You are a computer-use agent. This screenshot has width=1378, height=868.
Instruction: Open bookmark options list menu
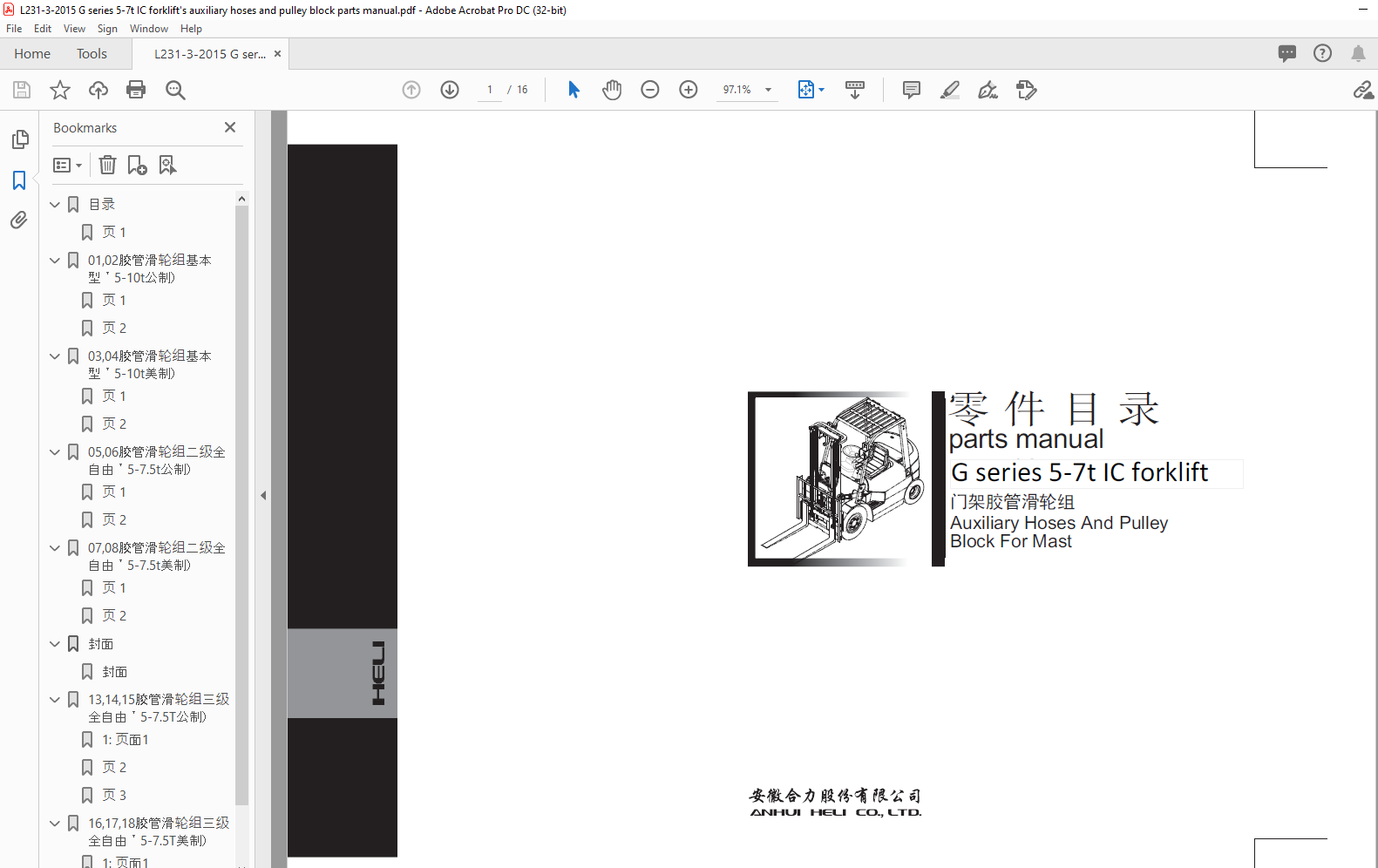coord(68,165)
